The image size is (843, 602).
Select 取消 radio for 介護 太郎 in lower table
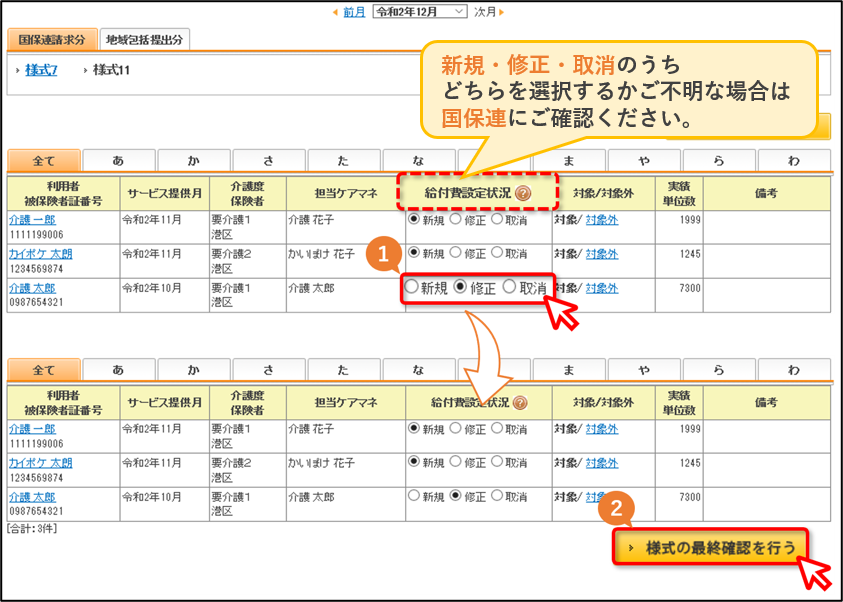click(x=497, y=496)
